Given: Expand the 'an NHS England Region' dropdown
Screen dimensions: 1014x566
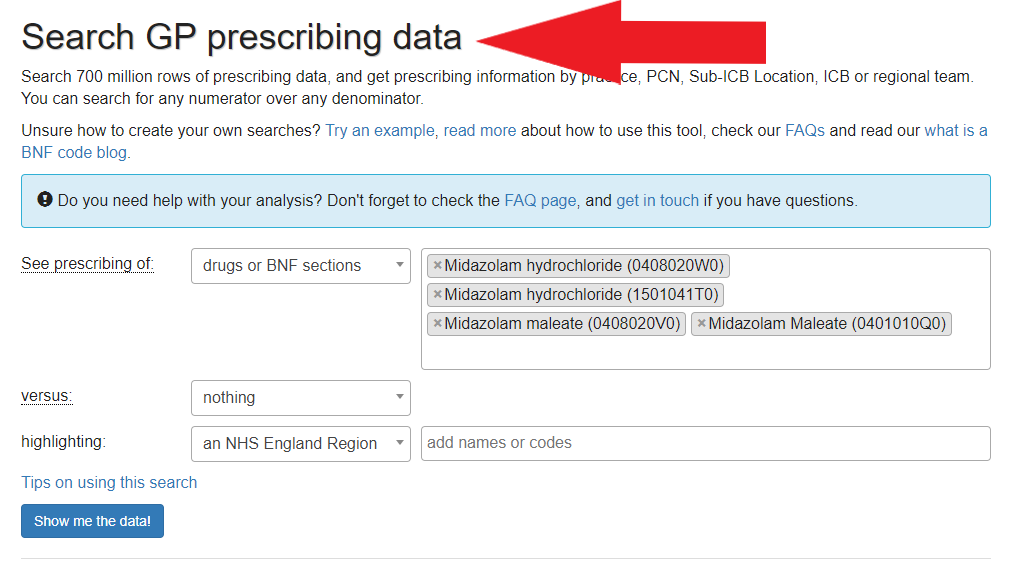Looking at the screenshot, I should point(300,444).
